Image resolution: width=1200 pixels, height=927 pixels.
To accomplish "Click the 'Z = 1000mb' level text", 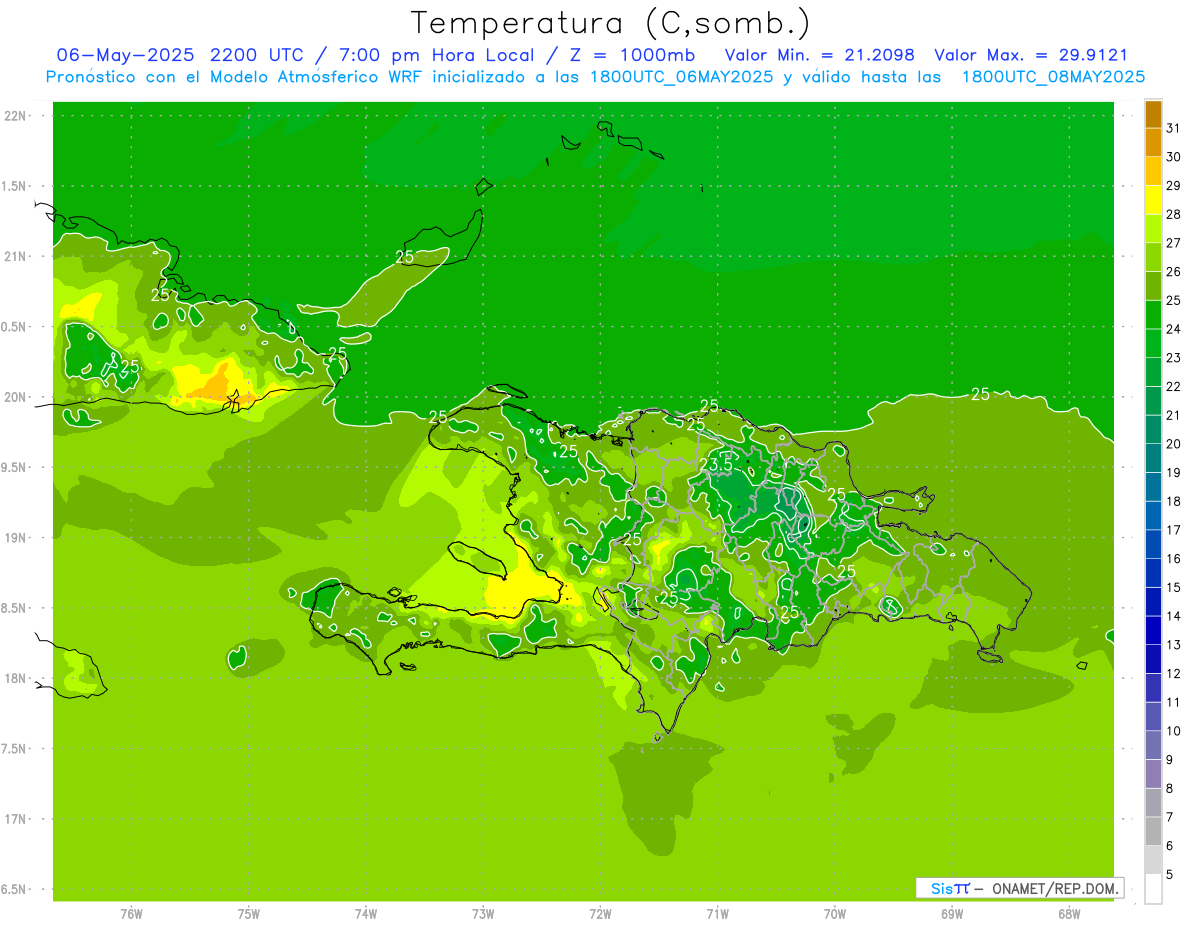I will click(x=631, y=55).
